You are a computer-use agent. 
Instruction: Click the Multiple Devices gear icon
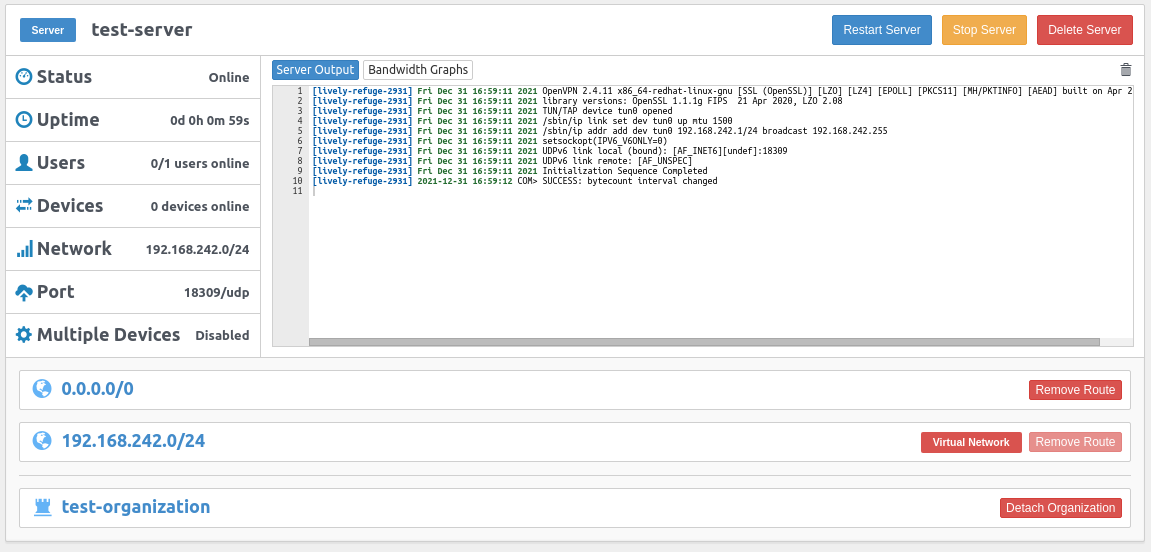pos(24,335)
